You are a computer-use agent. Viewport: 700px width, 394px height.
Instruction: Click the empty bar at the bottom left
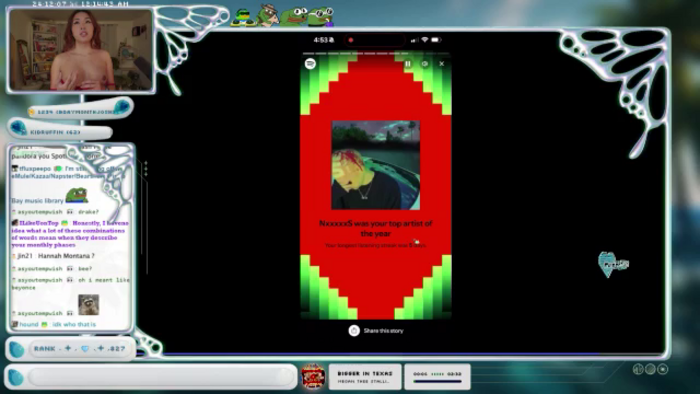pos(160,377)
